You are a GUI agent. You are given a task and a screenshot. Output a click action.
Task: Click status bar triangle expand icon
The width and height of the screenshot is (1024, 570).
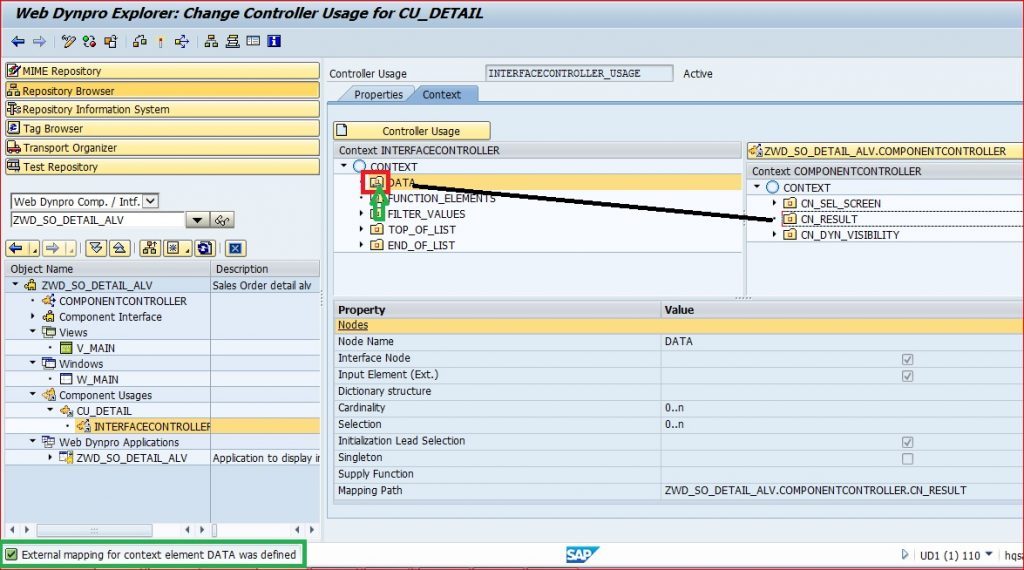click(904, 554)
